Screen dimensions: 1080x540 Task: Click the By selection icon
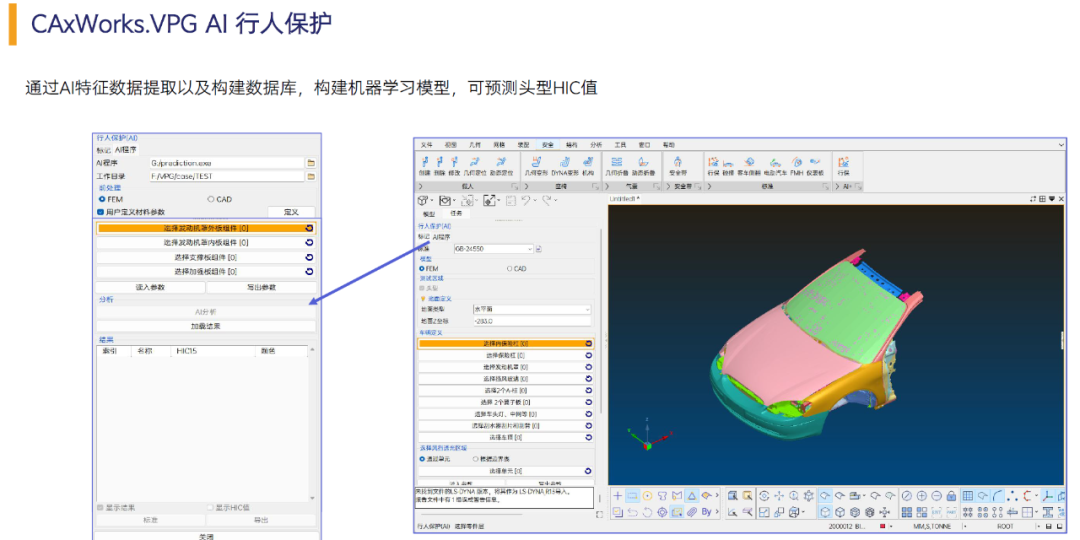pos(706,512)
